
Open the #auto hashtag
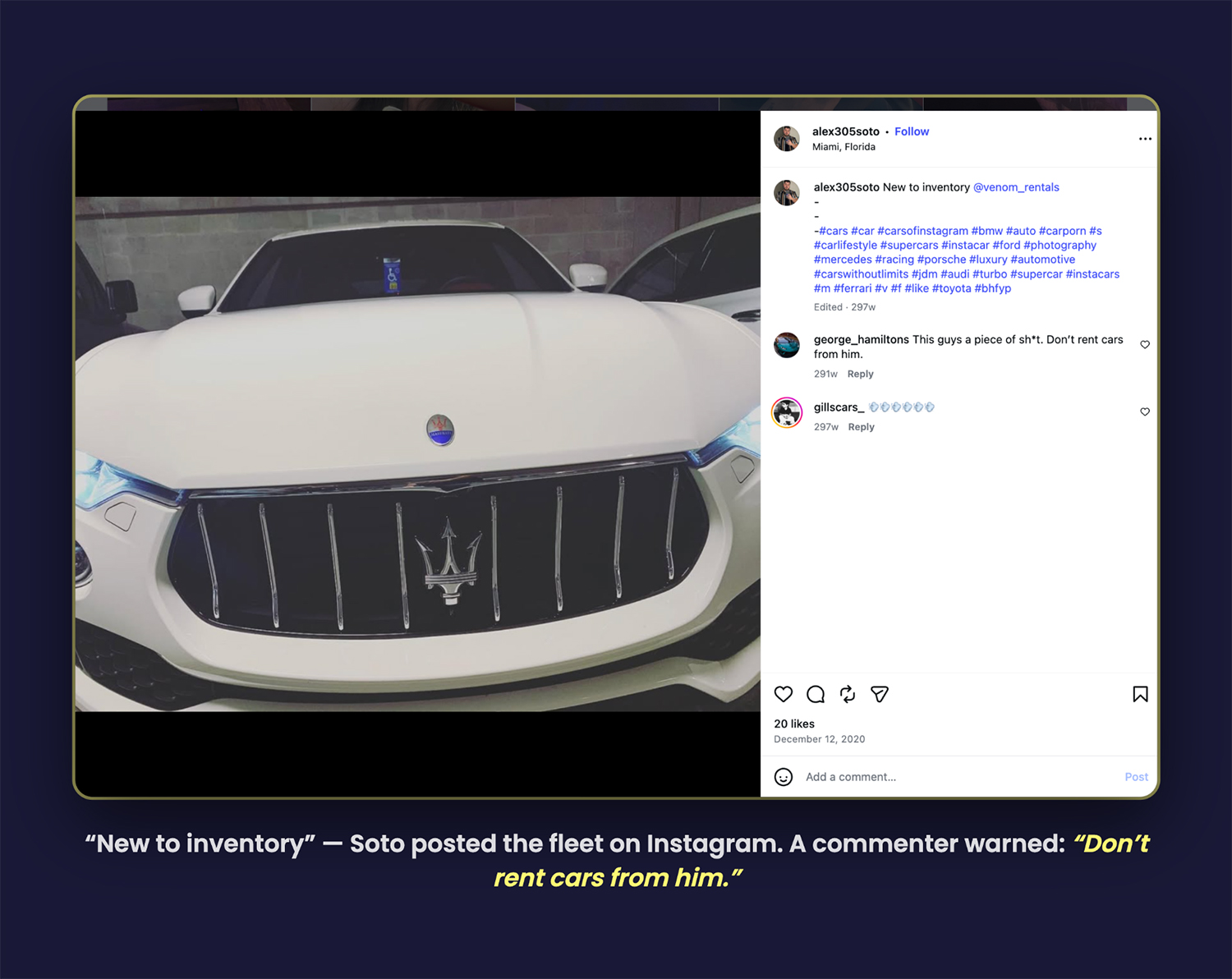[x=1021, y=231]
